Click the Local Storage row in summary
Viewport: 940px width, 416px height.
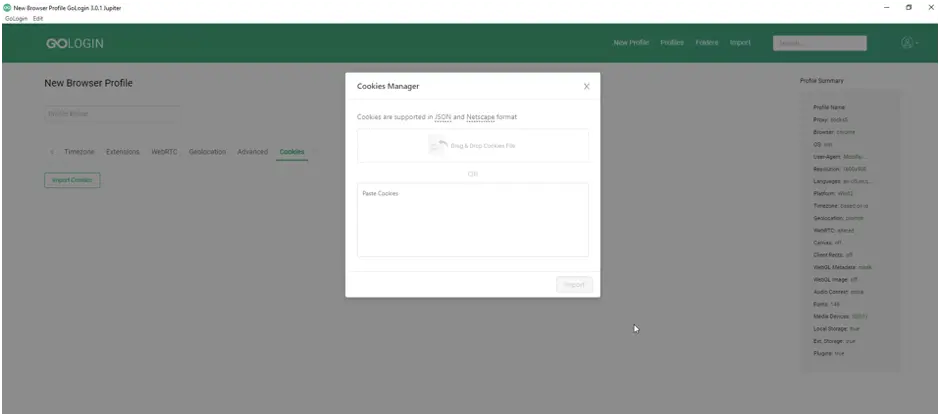pyautogui.click(x=836, y=329)
